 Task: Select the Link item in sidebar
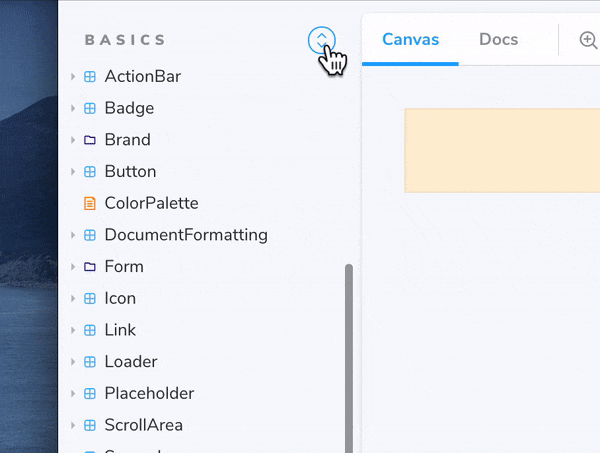click(x=120, y=330)
